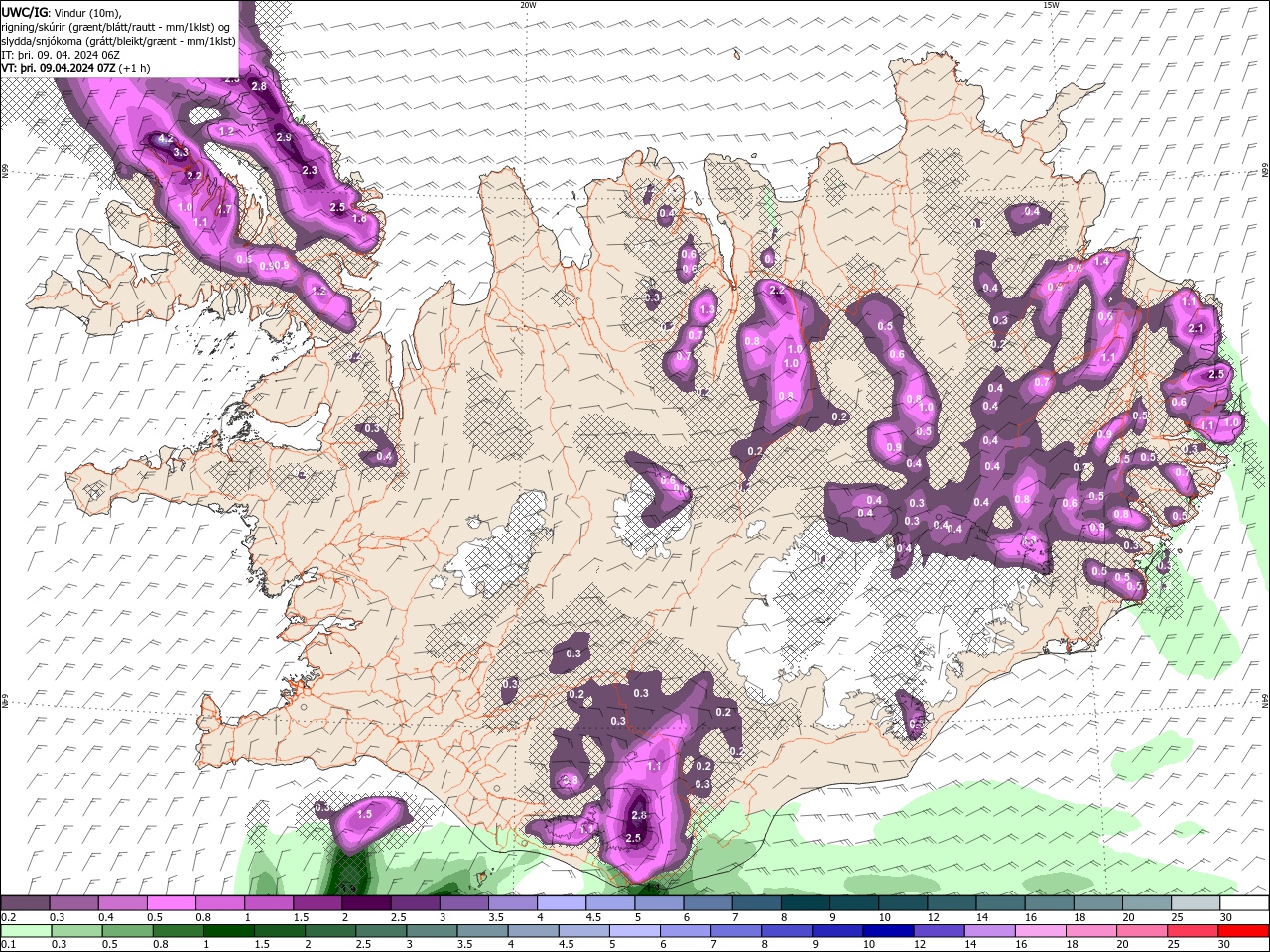Click the 2.3 value in northwest band
Screen dimensions: 1270x952
[310, 171]
